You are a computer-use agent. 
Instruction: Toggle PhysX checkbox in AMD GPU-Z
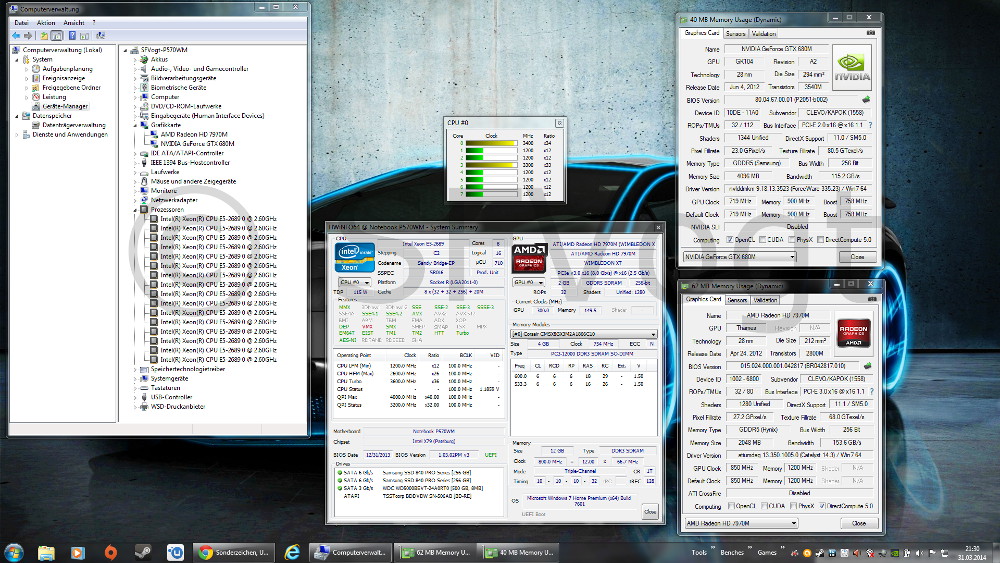click(x=793, y=506)
